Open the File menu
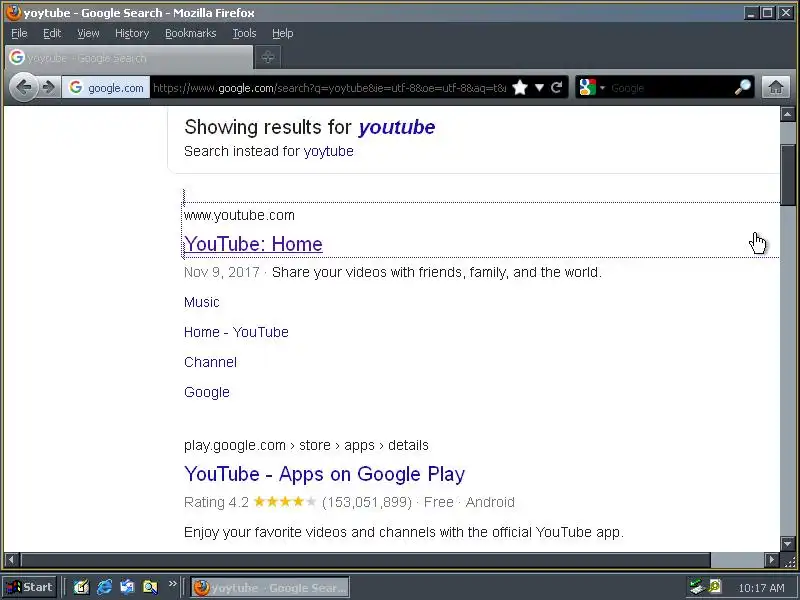This screenshot has height=600, width=800. (19, 33)
